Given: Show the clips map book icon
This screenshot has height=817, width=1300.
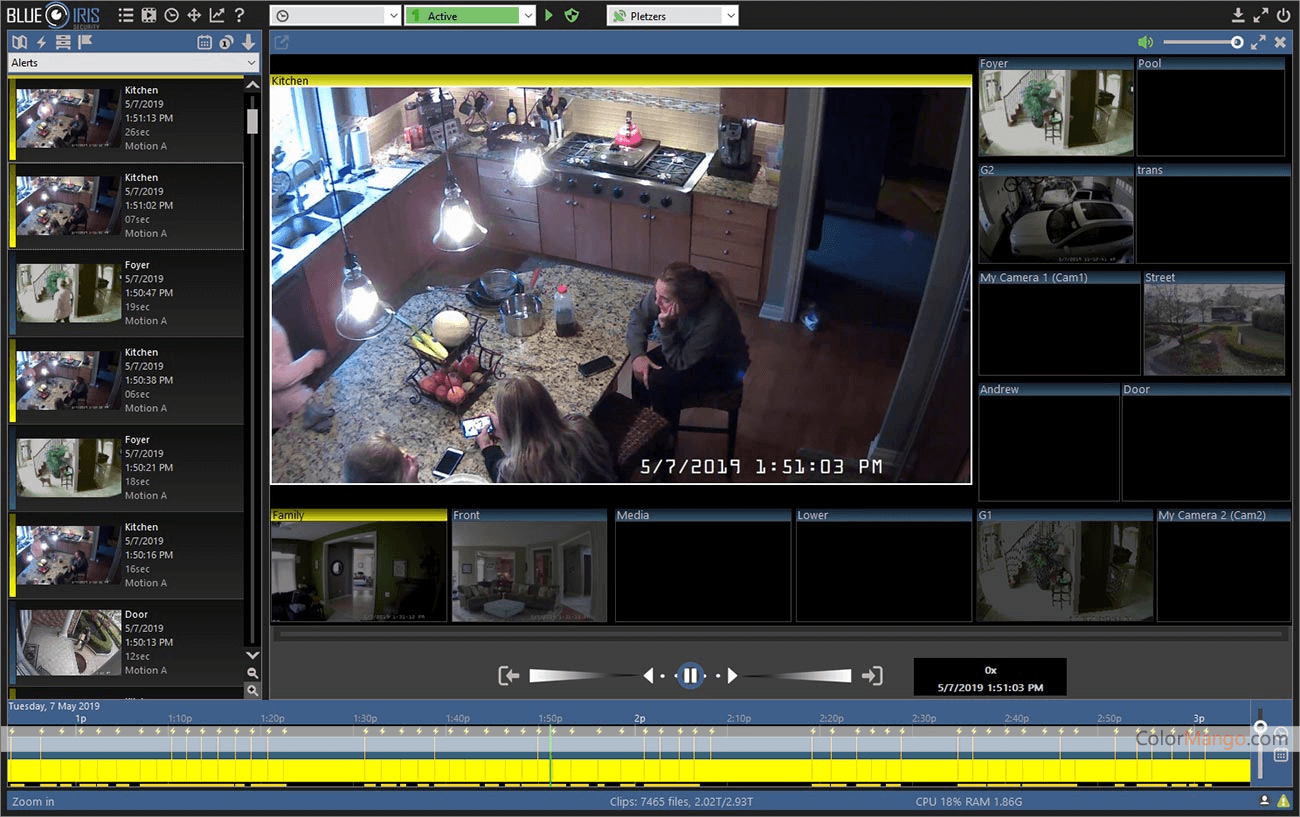Looking at the screenshot, I should (19, 42).
